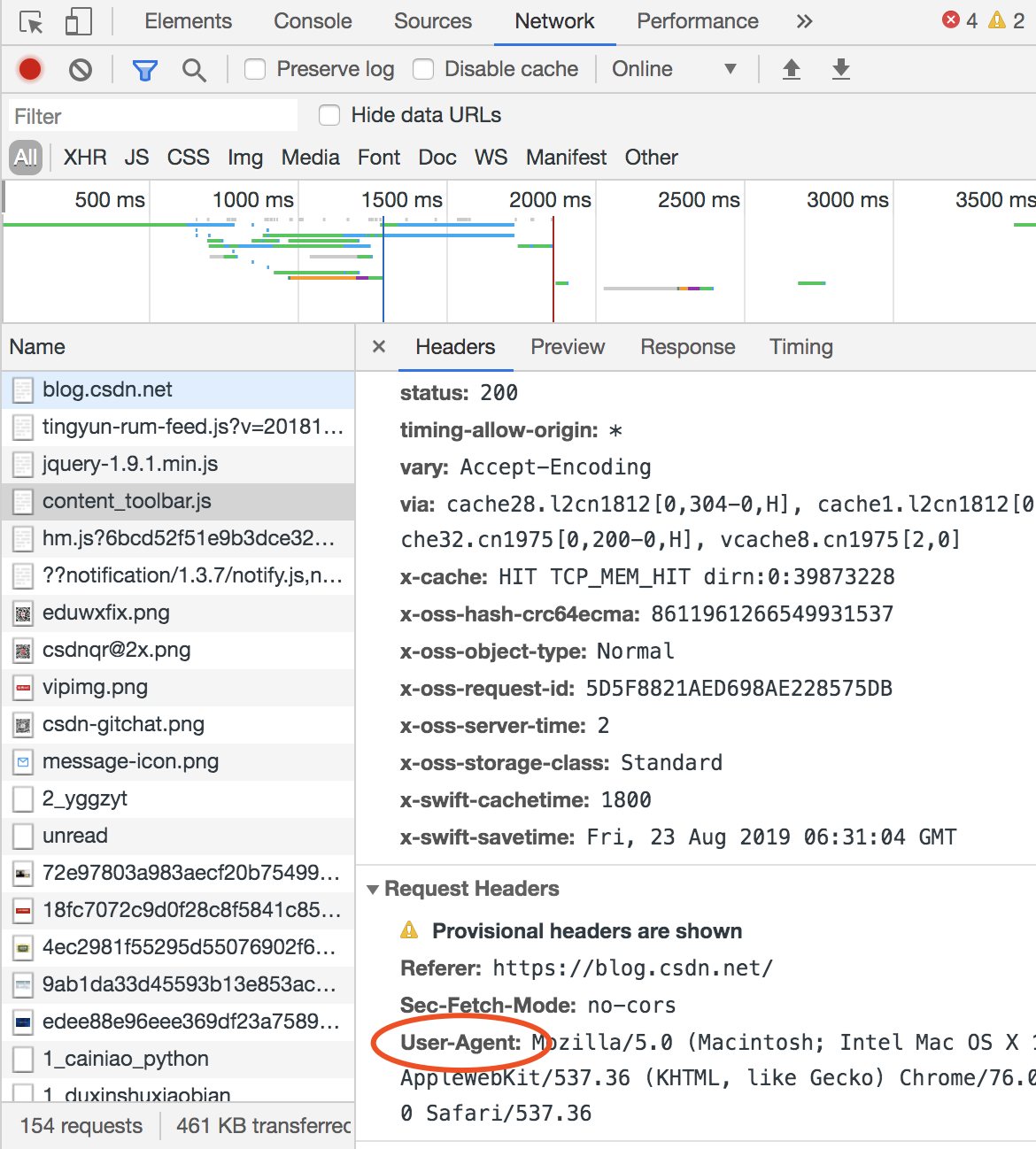
Task: Select the tingyun-rum-feed.js request
Action: [177, 428]
